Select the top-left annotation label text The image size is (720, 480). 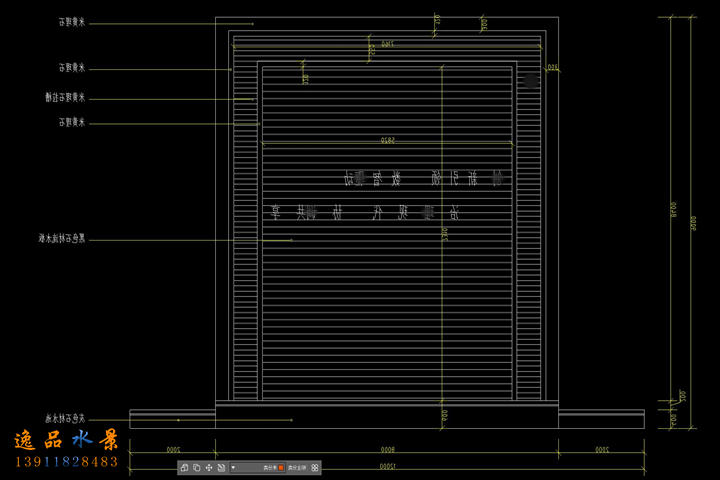click(73, 21)
